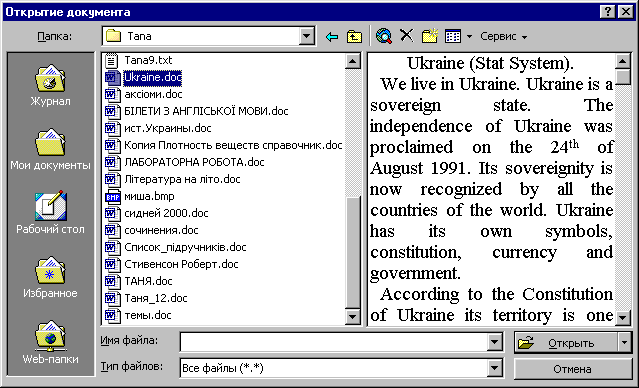Click the Word icon beside сидней 2000.doc

point(112,214)
